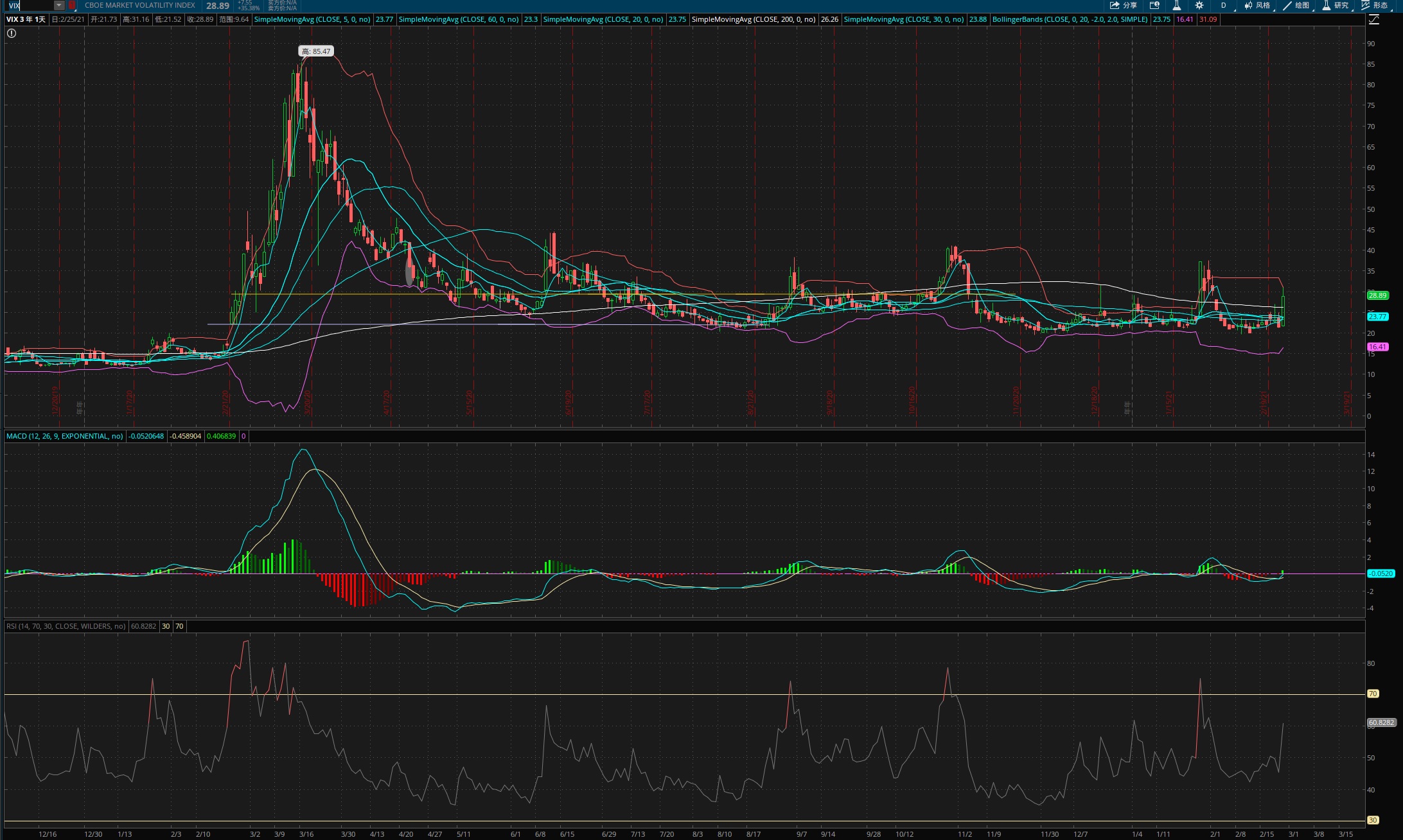Expand the VIX symbol dropdown arrow

coord(58,6)
